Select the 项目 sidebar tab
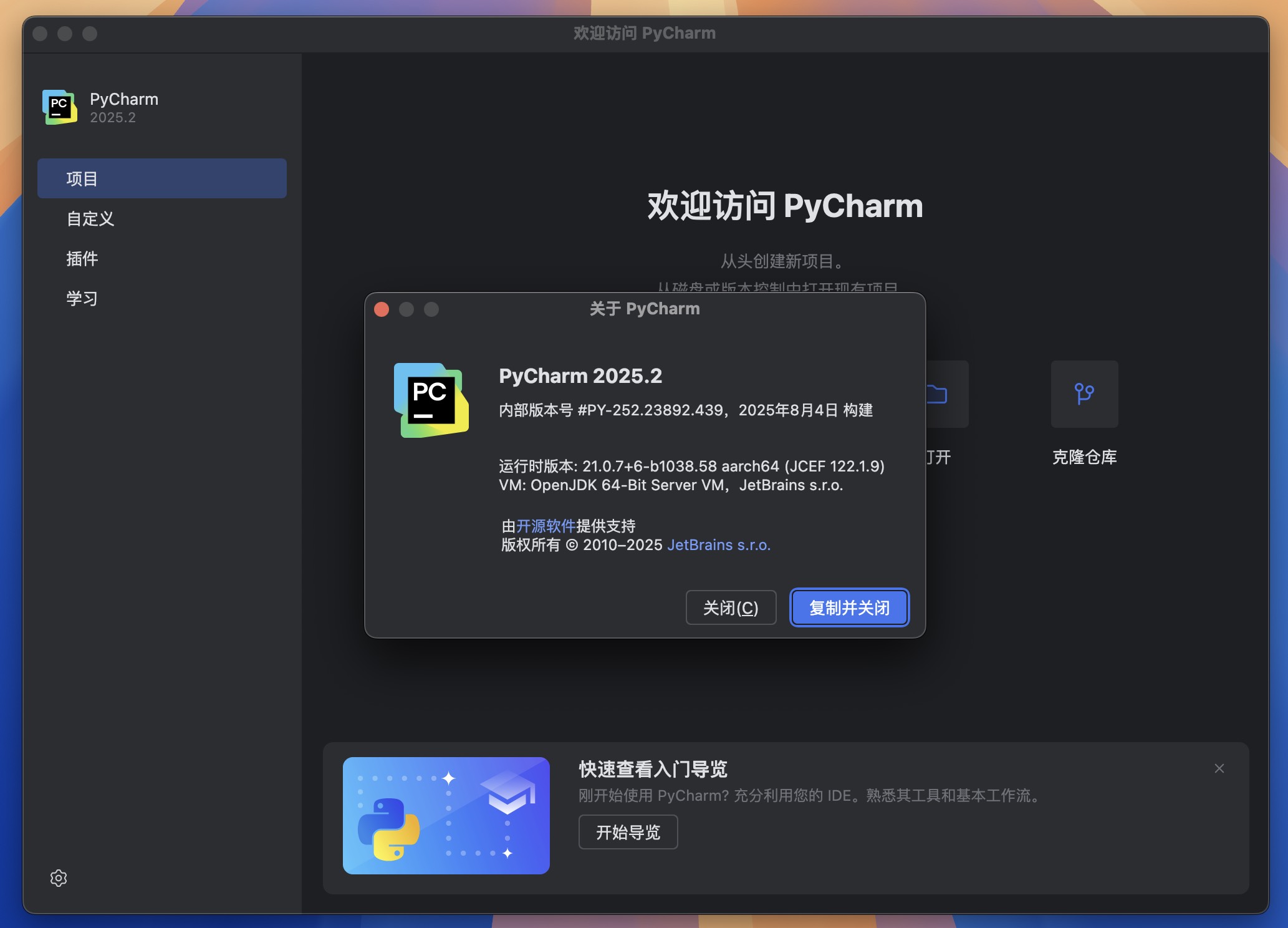 click(x=162, y=178)
